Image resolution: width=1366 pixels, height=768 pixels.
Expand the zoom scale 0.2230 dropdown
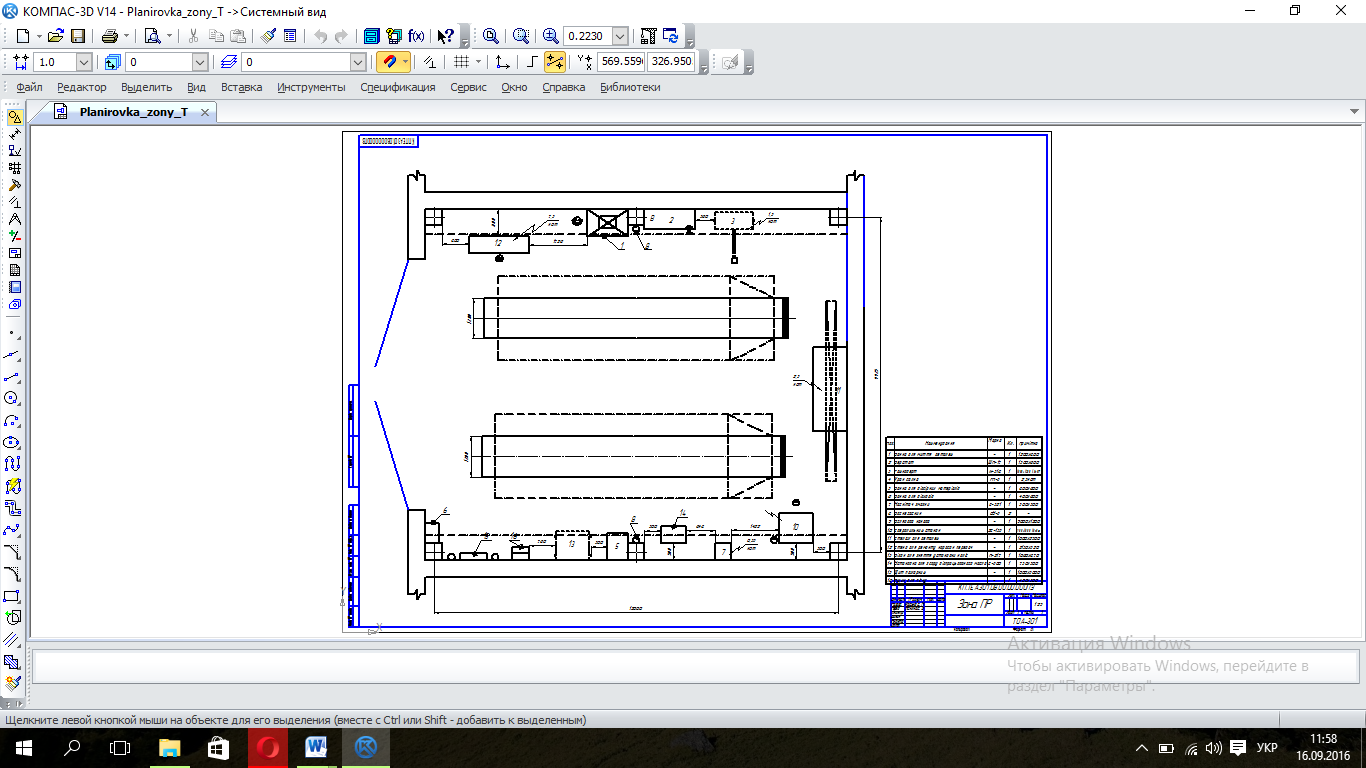tap(620, 36)
